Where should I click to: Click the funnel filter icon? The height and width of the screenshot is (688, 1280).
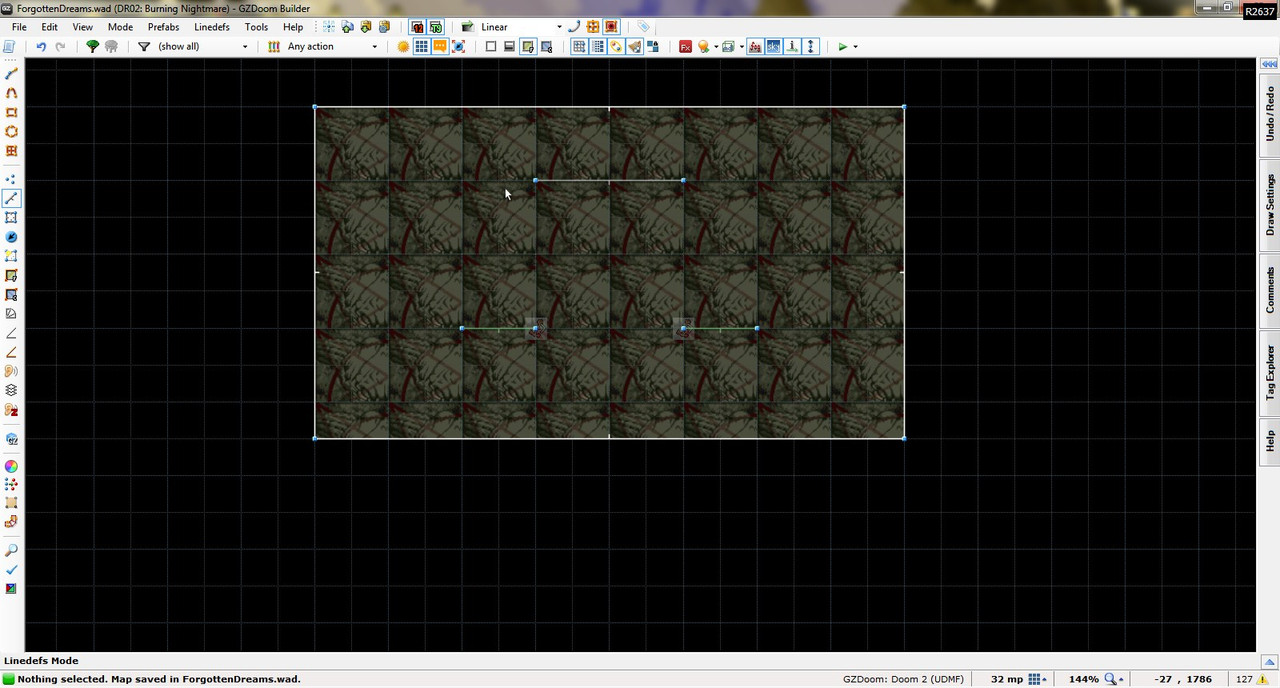144,47
